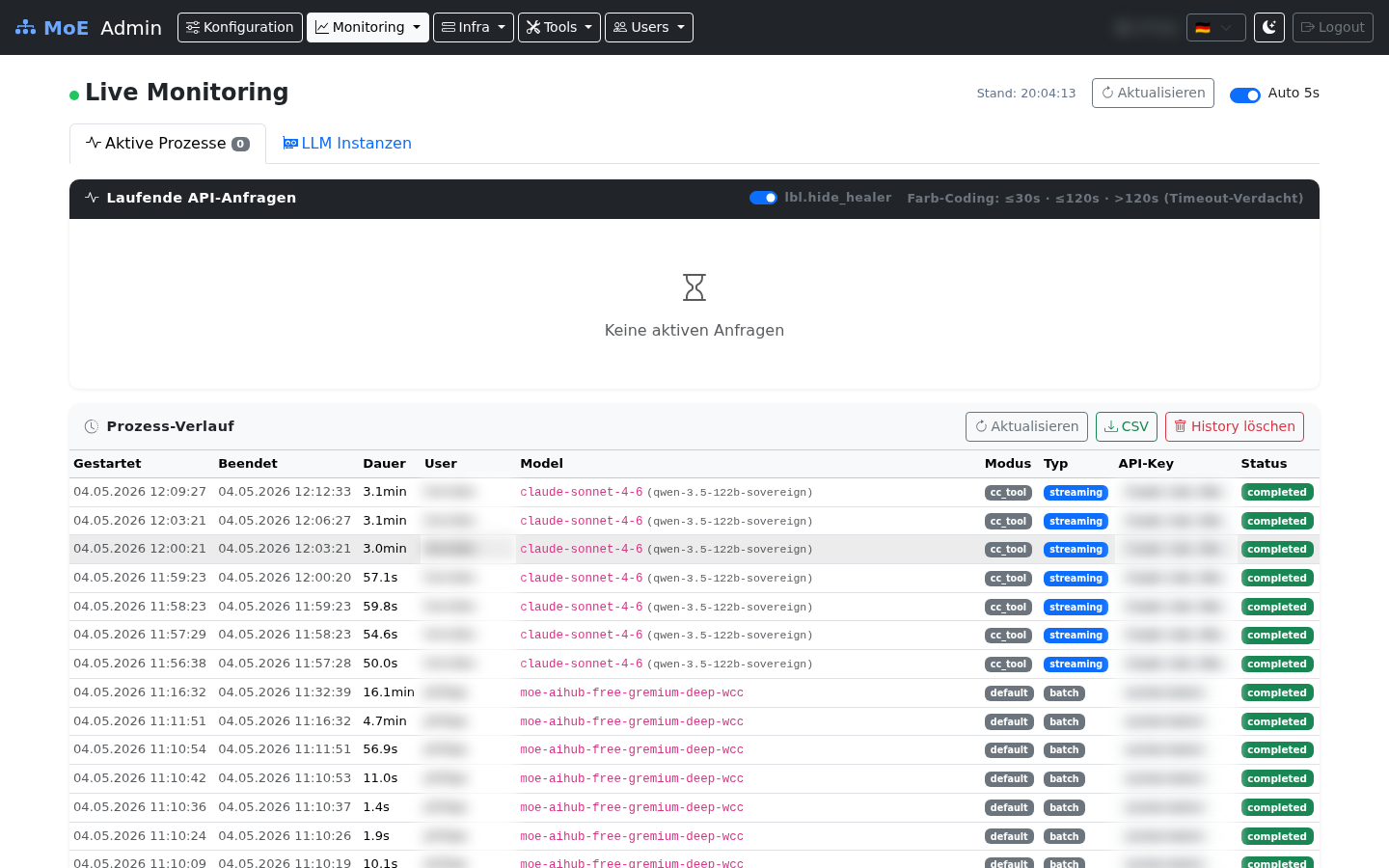Click moe-aihub-free-gremium-deep-wcc in the 11:10:54 row
Screen dimensions: 1389x868
point(632,749)
